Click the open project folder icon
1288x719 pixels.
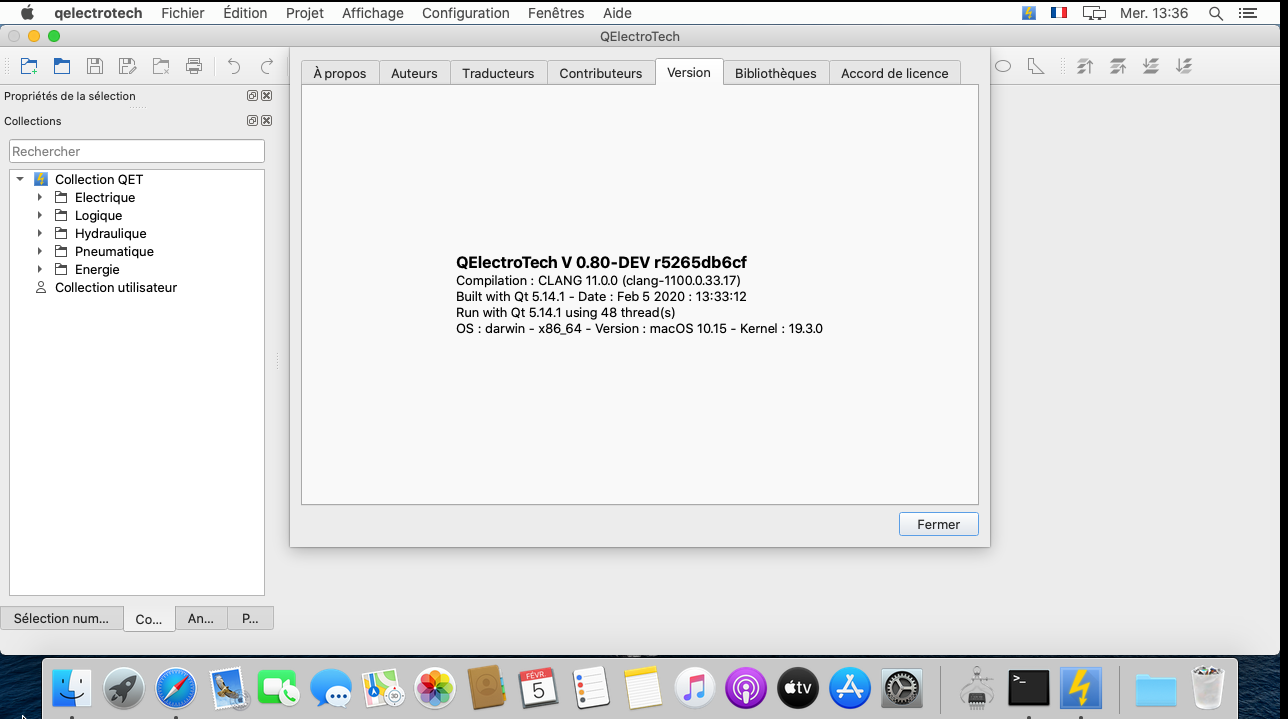click(x=62, y=66)
